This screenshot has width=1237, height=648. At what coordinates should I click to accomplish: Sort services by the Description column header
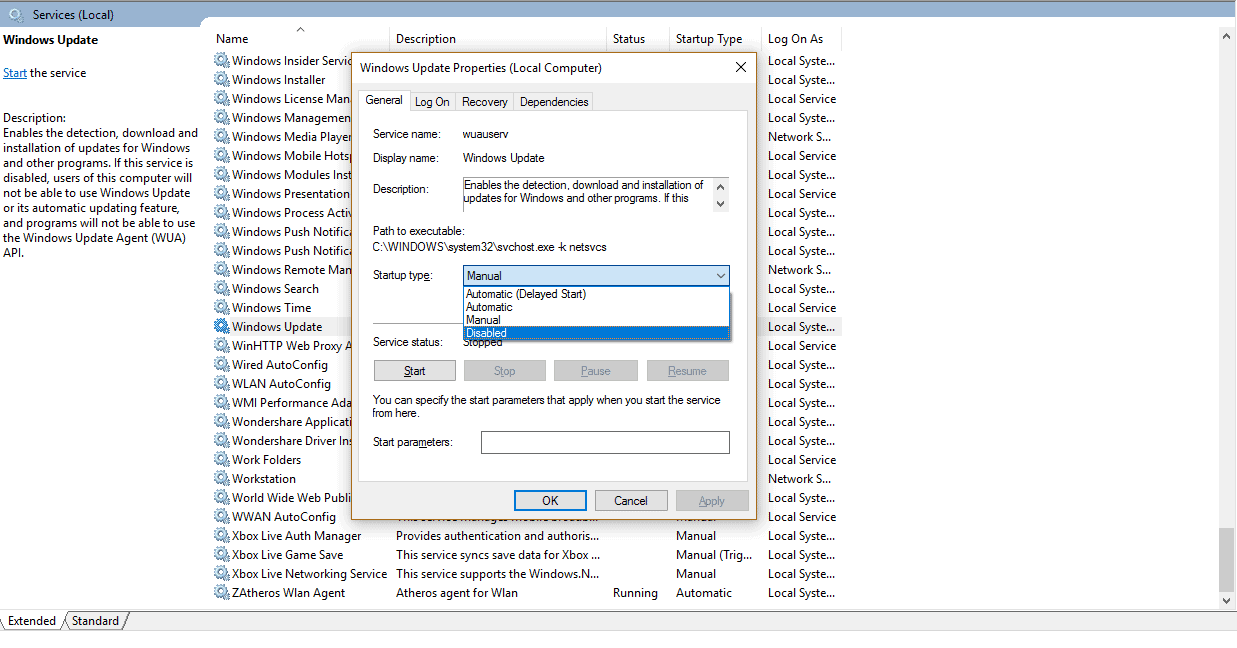tap(499, 39)
